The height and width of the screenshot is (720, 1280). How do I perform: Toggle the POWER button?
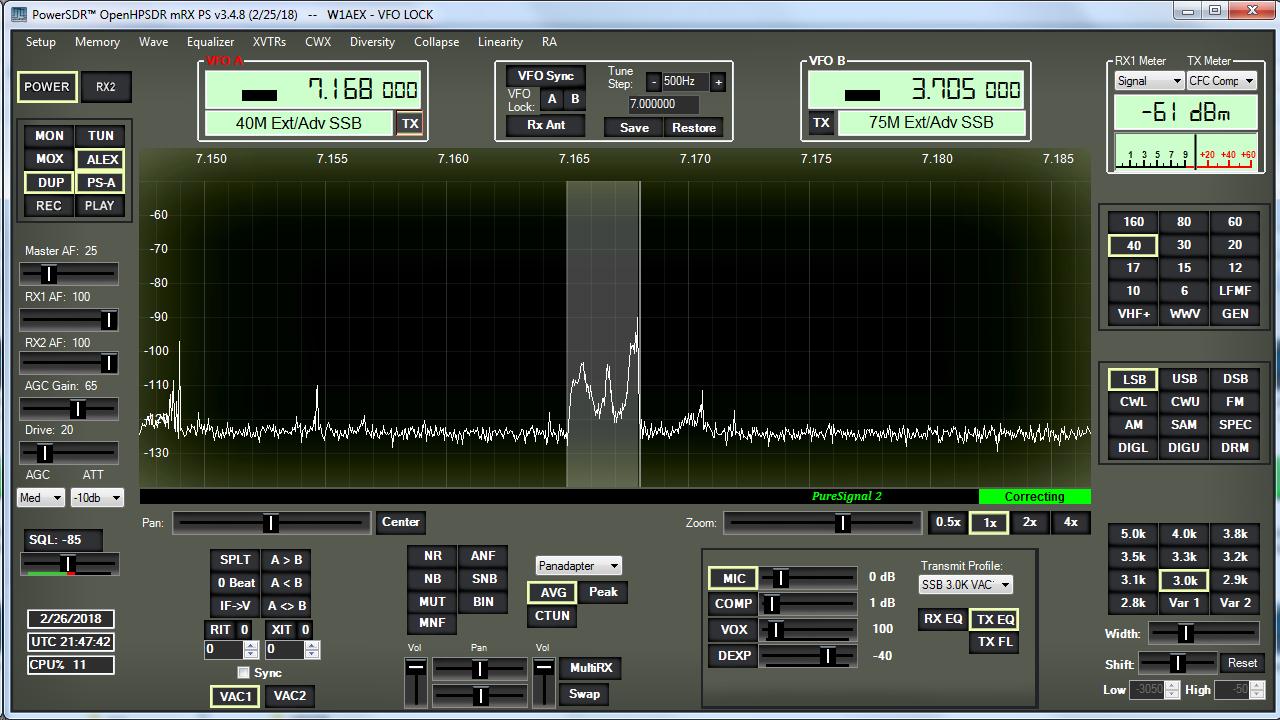tap(47, 87)
